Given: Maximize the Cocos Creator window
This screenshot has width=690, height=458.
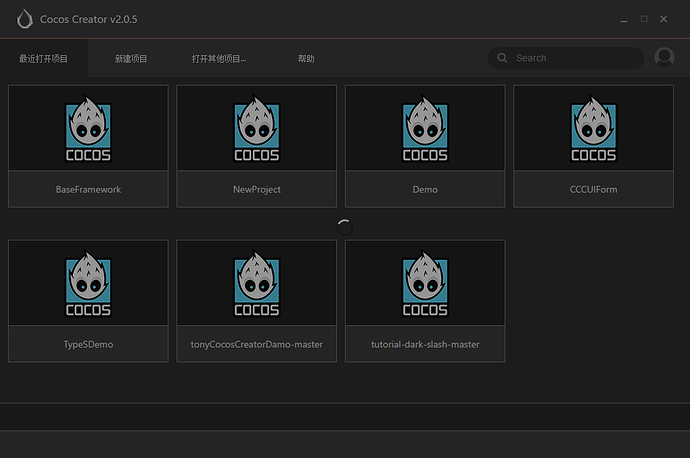Looking at the screenshot, I should (x=644, y=19).
